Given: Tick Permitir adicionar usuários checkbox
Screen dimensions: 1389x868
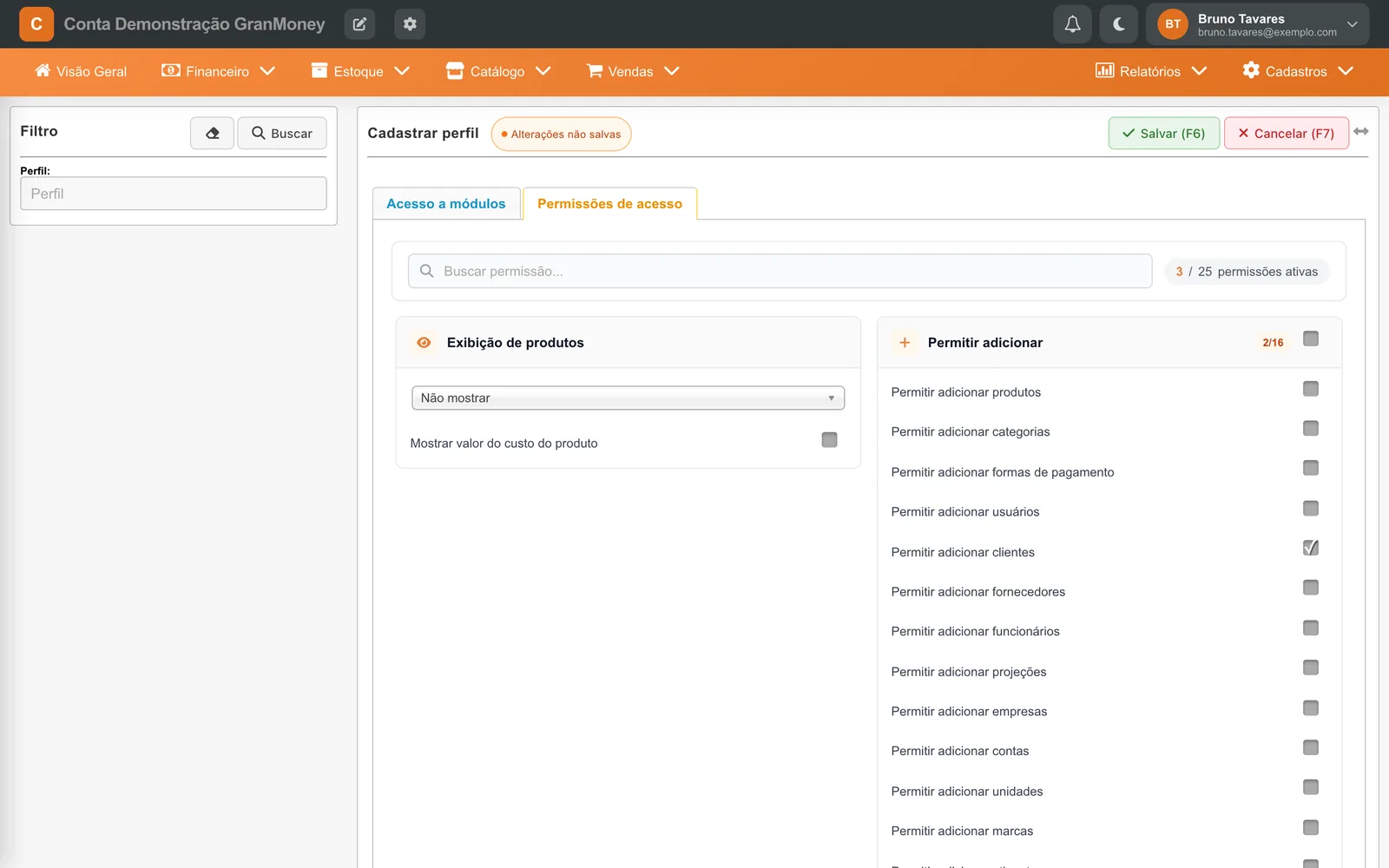Looking at the screenshot, I should tap(1311, 508).
